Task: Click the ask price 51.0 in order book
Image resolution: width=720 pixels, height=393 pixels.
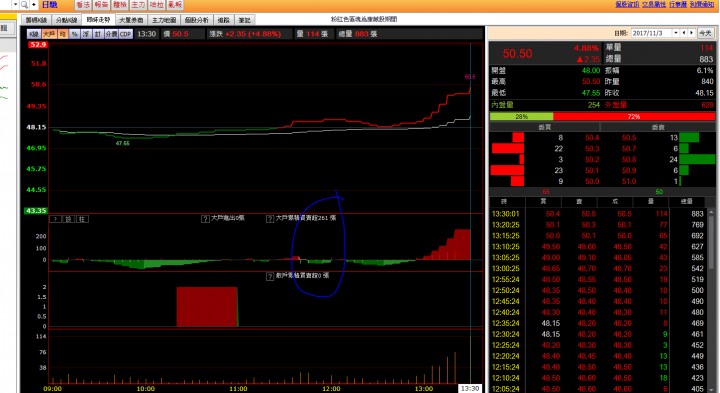Action: [629, 181]
